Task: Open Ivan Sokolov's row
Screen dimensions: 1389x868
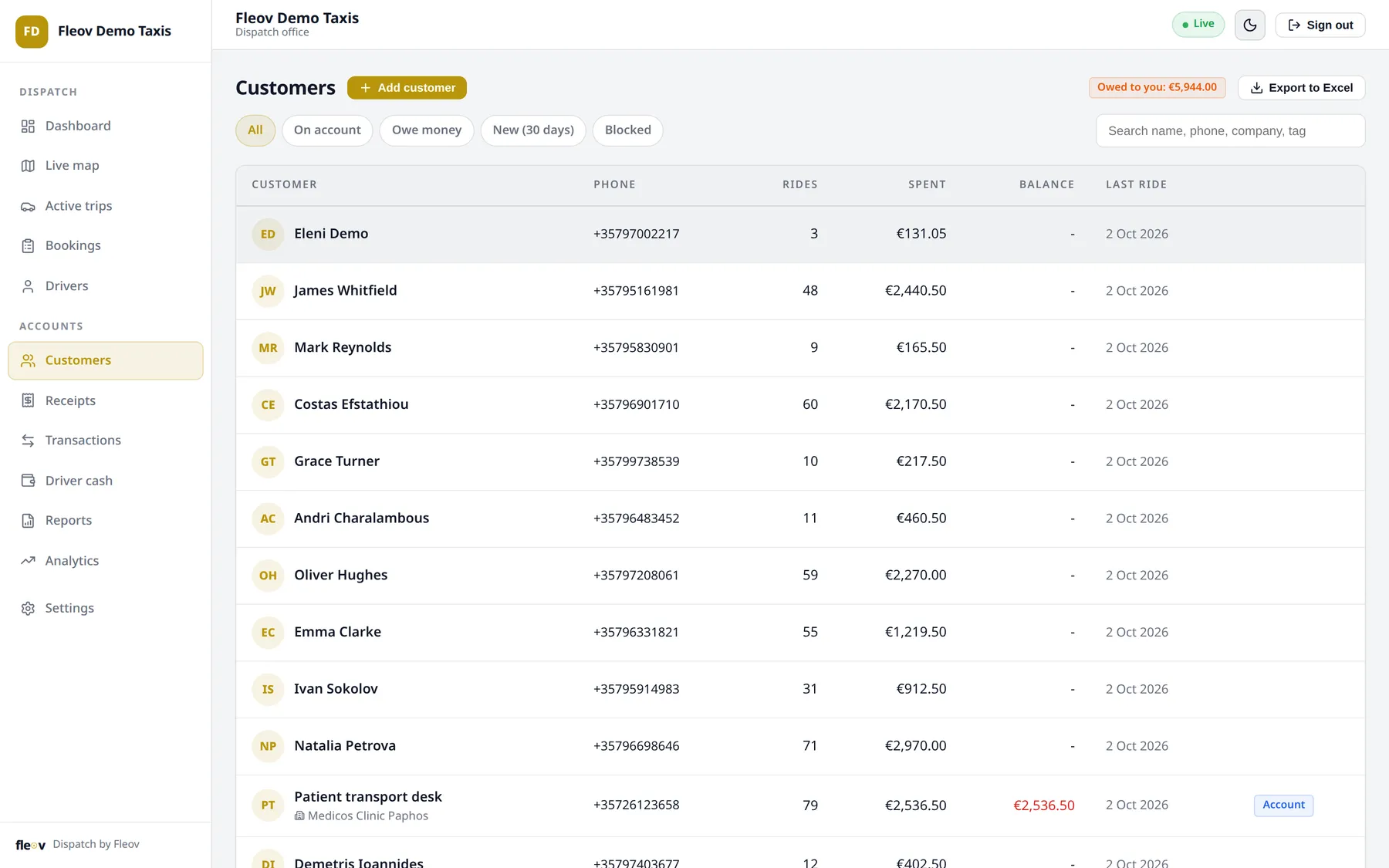Action: pyautogui.click(x=800, y=689)
